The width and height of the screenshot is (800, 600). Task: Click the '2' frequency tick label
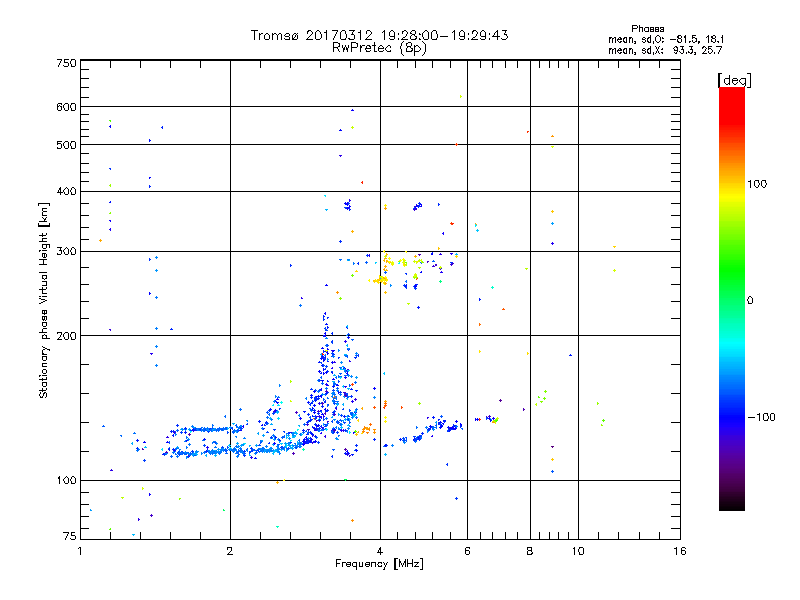[x=230, y=551]
